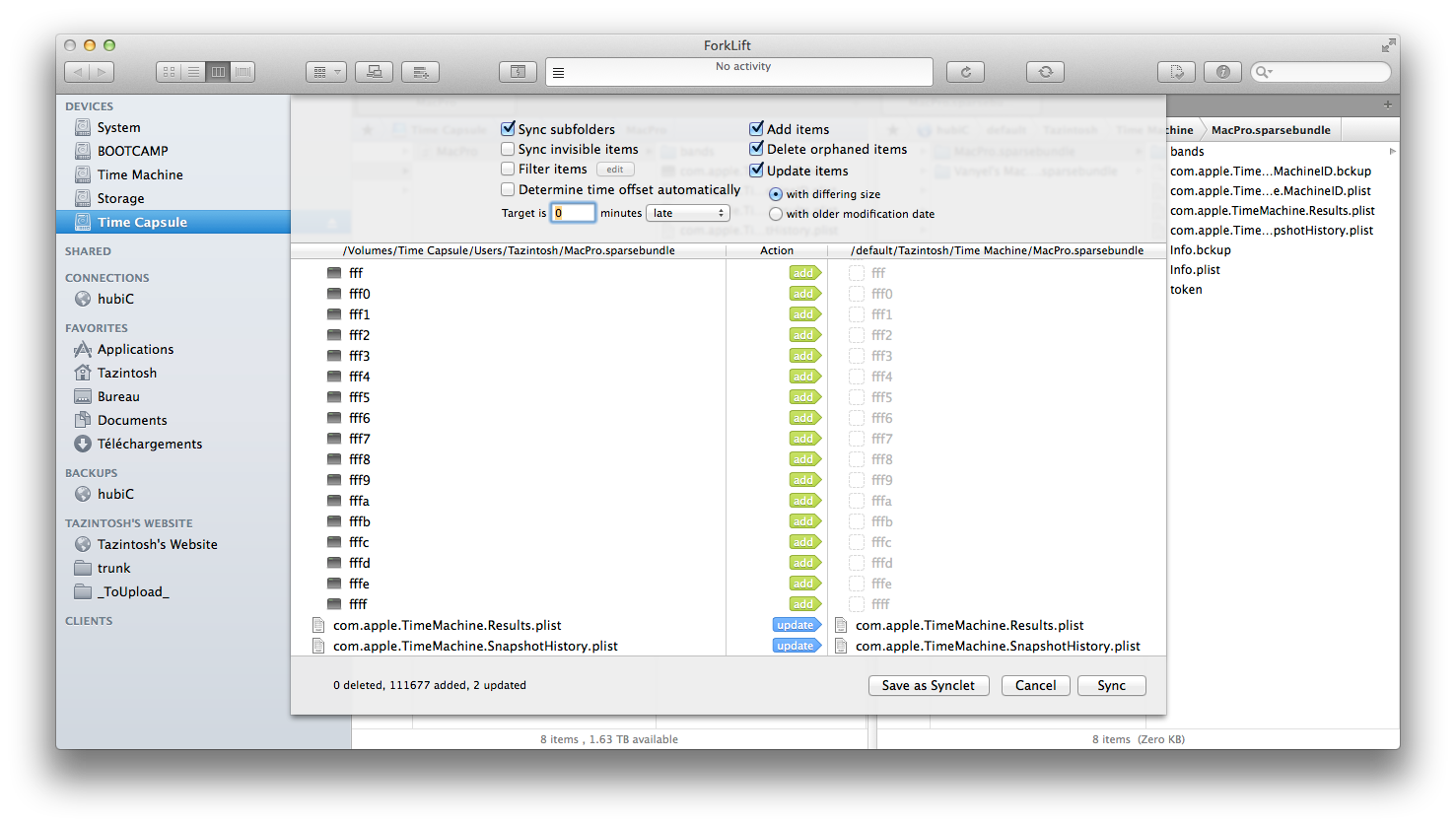1456x827 pixels.
Task: Switch to list view in toolbar
Action: click(x=193, y=72)
